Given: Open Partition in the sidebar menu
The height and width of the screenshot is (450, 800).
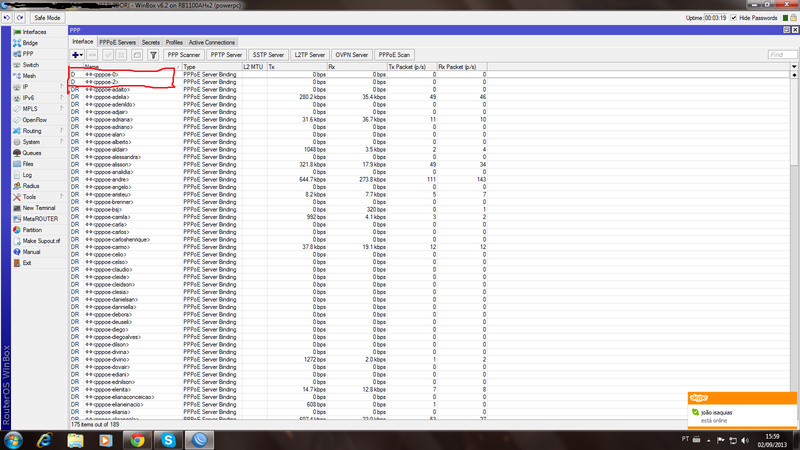Looking at the screenshot, I should pyautogui.click(x=32, y=230).
